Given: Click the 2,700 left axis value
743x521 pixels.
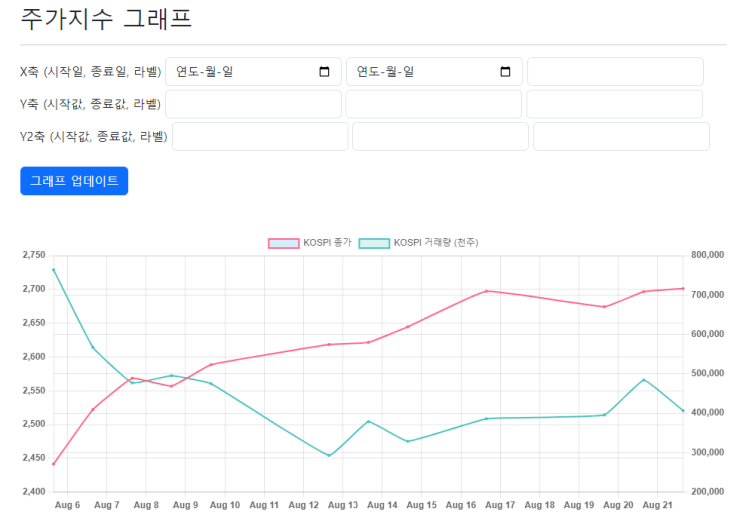Looking at the screenshot, I should [x=34, y=289].
